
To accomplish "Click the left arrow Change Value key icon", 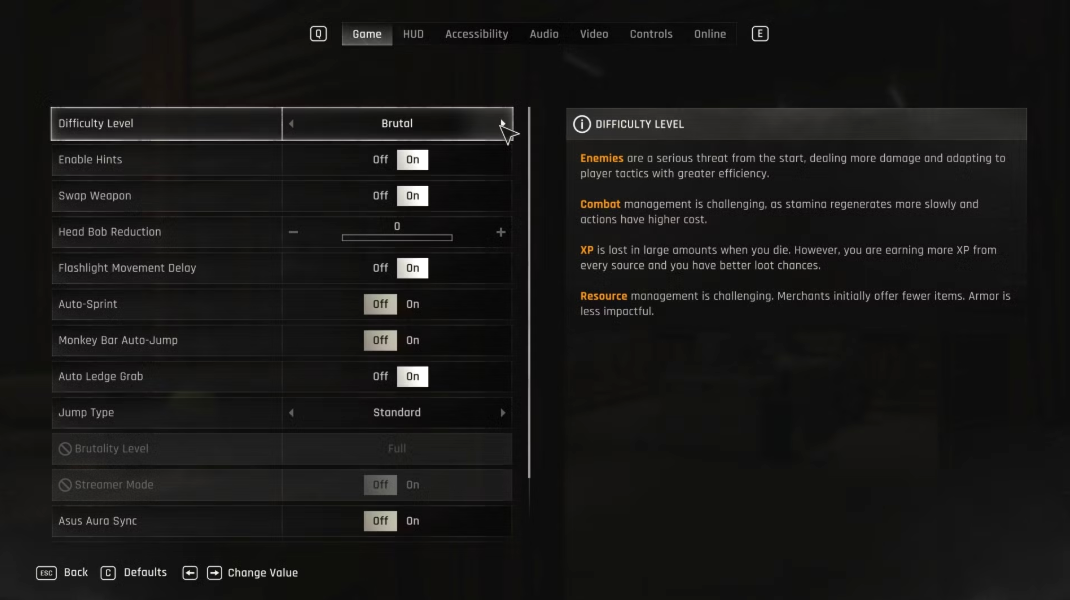I will [x=190, y=573].
